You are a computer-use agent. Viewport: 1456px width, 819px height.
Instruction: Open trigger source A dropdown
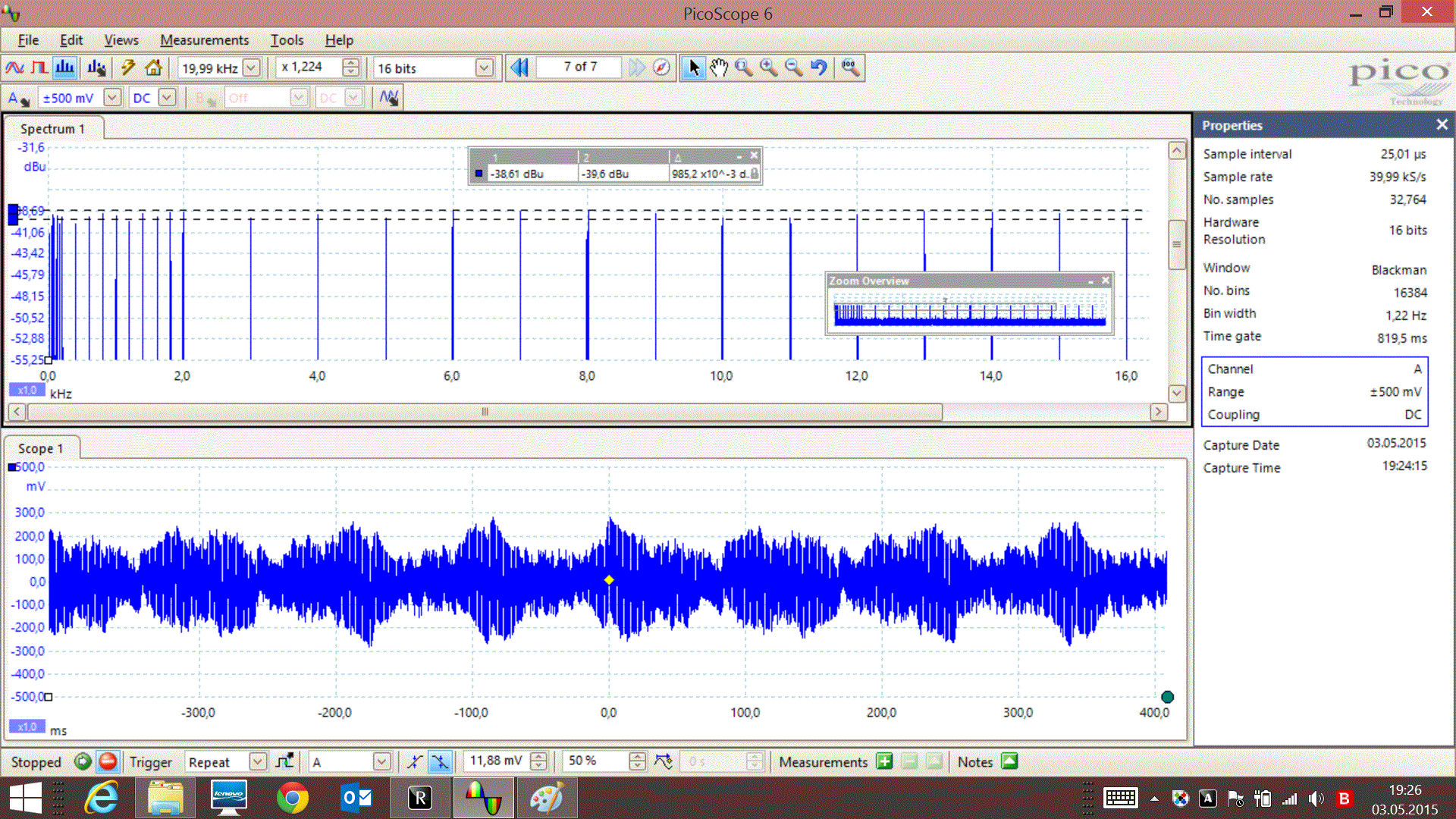(382, 761)
